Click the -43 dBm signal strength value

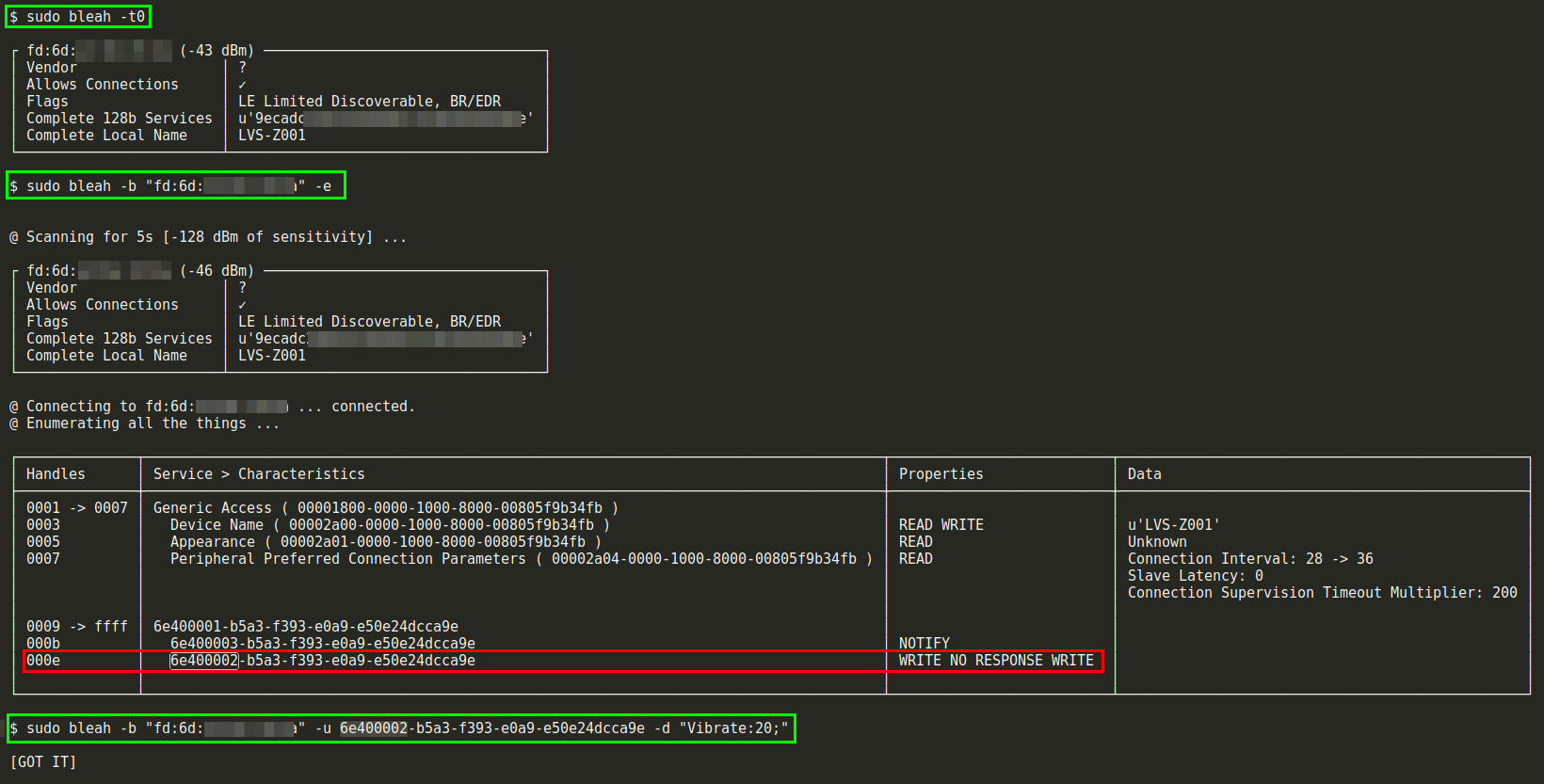point(217,51)
